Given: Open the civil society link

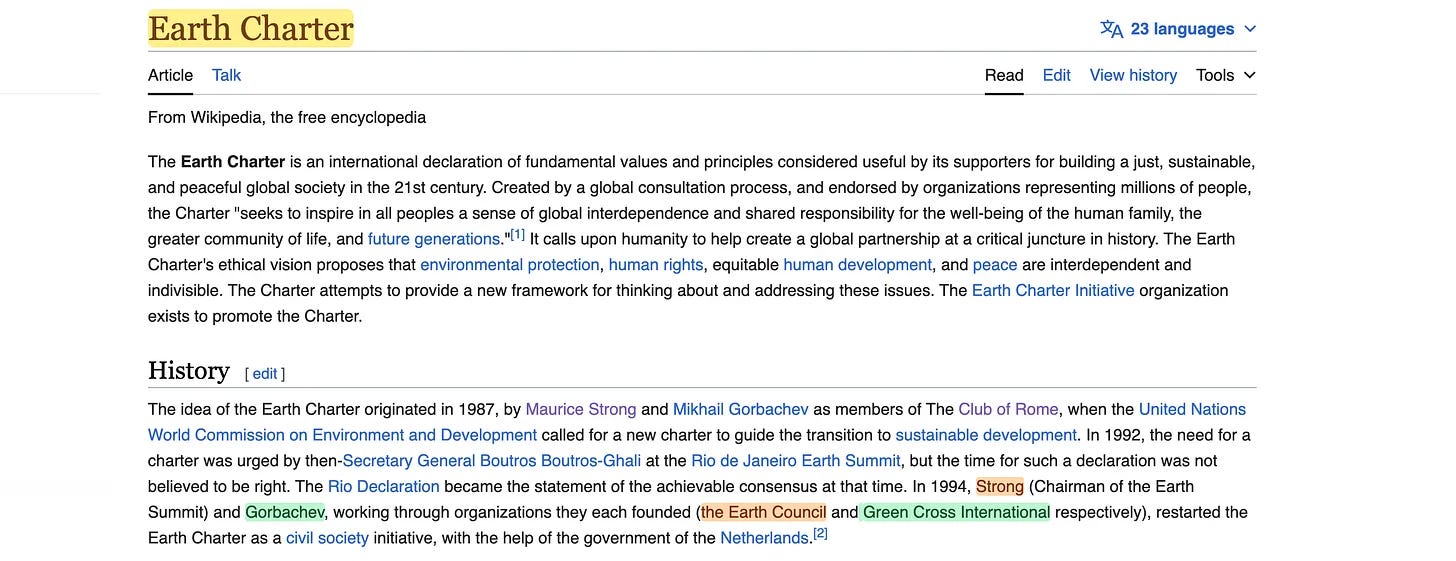Looking at the screenshot, I should 327,538.
